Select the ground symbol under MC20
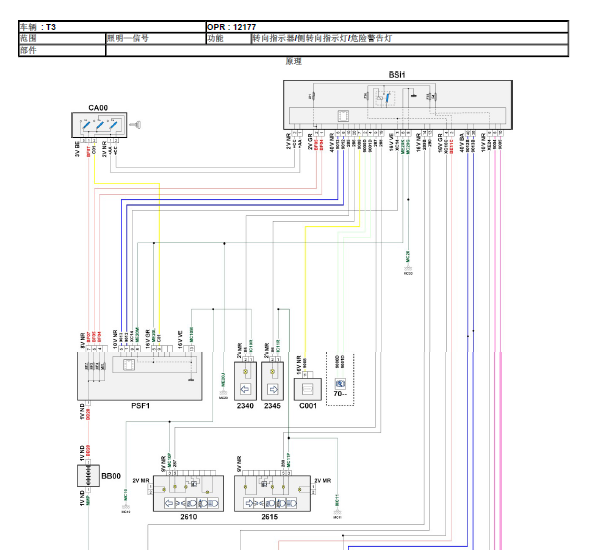This screenshot has width=596, height=550. click(x=408, y=269)
